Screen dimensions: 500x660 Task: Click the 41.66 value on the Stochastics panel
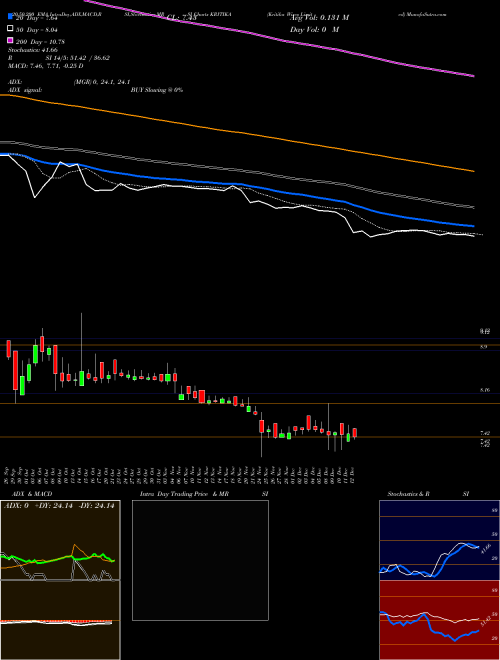pos(486,550)
